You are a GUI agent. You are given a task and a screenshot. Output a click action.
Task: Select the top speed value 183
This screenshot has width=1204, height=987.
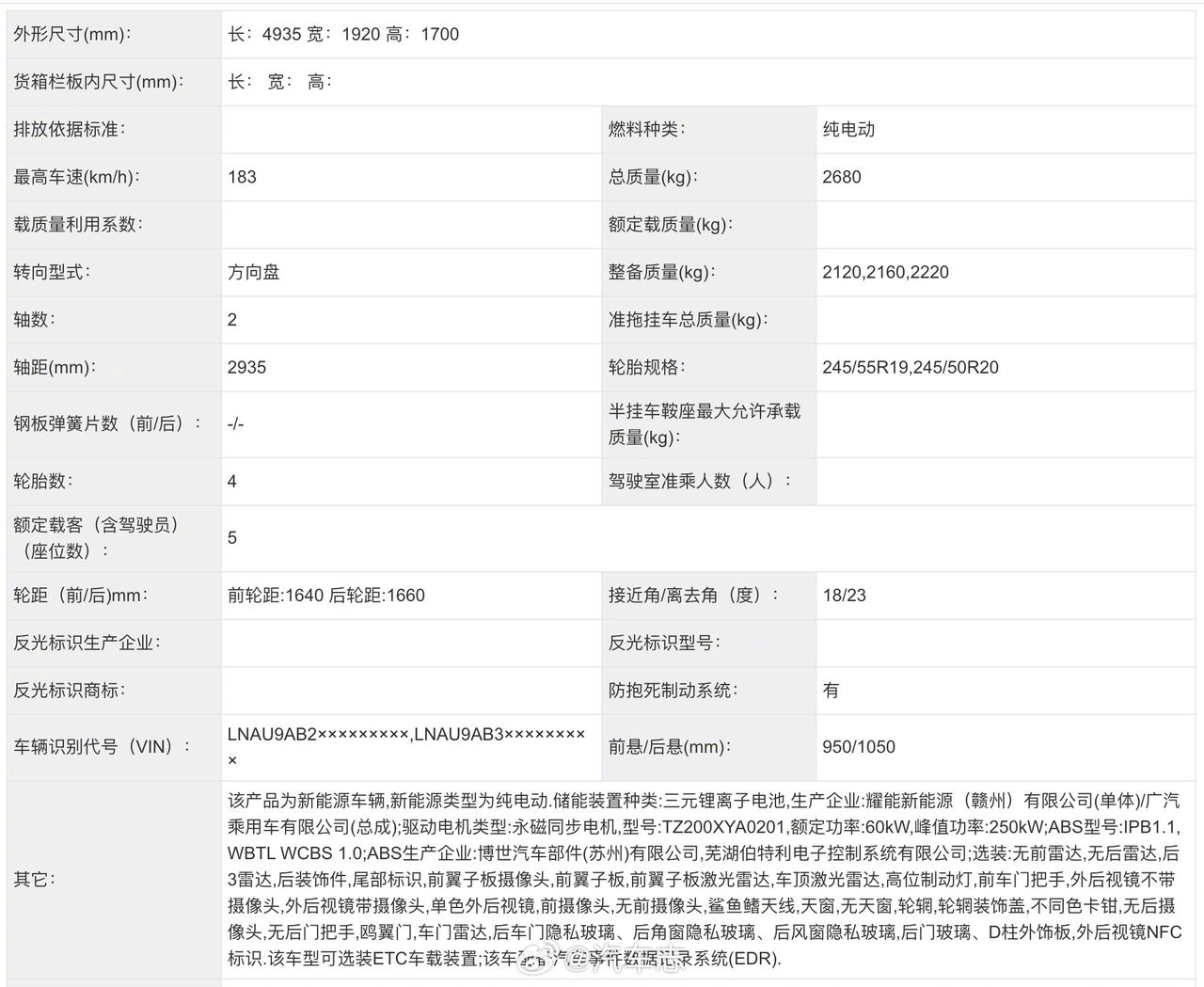click(x=242, y=177)
